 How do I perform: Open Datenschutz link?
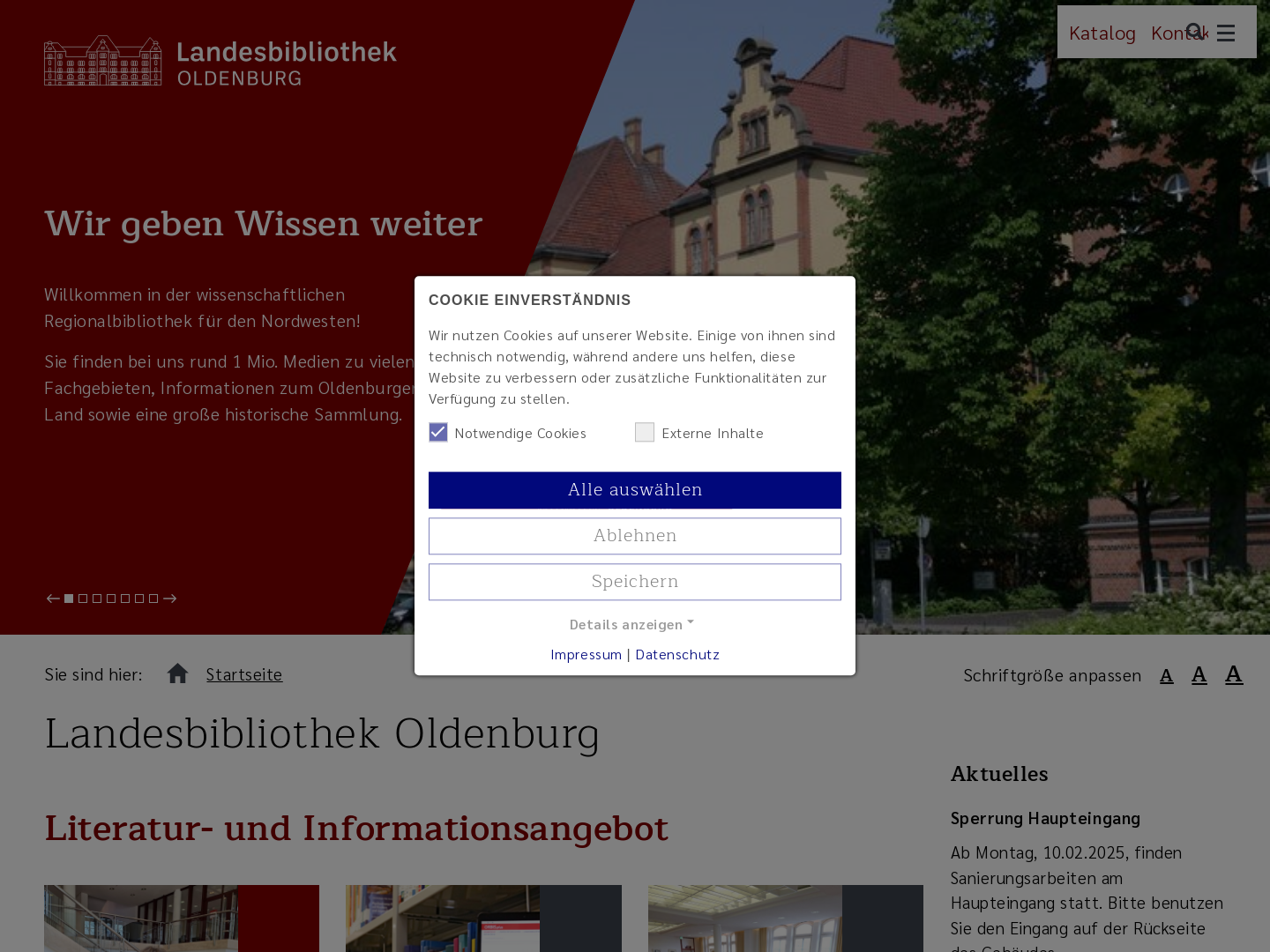pos(677,654)
